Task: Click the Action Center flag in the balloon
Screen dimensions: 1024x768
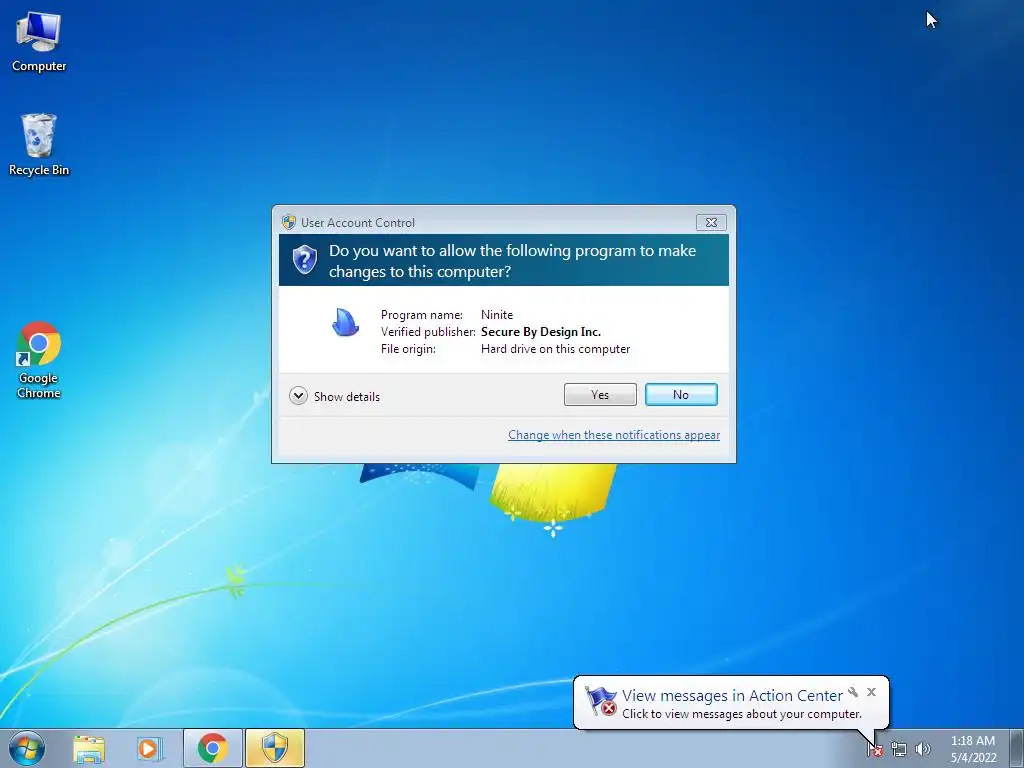Action: click(600, 701)
